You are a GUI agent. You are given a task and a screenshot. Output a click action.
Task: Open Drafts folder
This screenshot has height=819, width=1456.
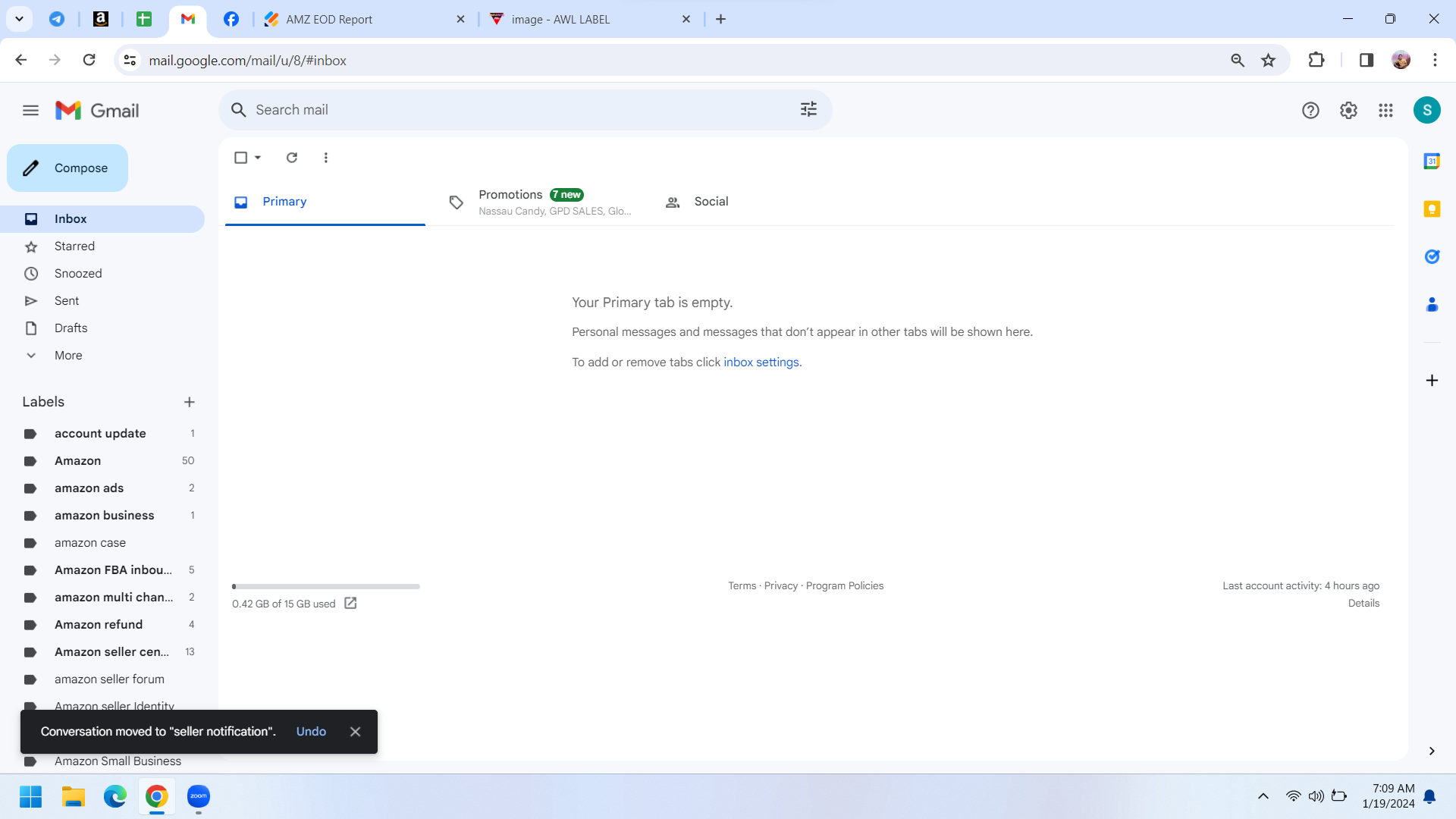(x=102, y=328)
